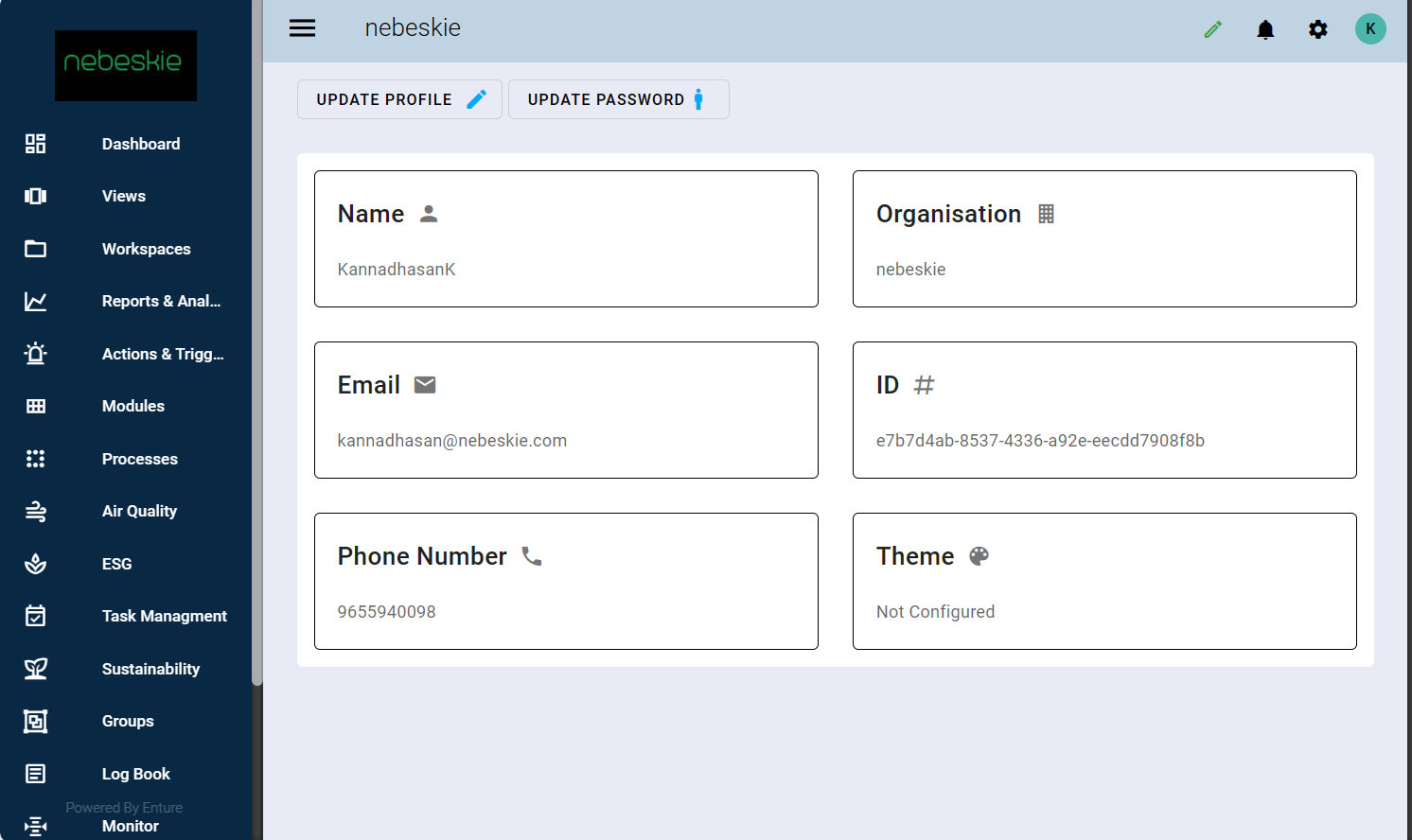Click the K user avatar
Screen dimensions: 1412x840
click(x=1369, y=28)
